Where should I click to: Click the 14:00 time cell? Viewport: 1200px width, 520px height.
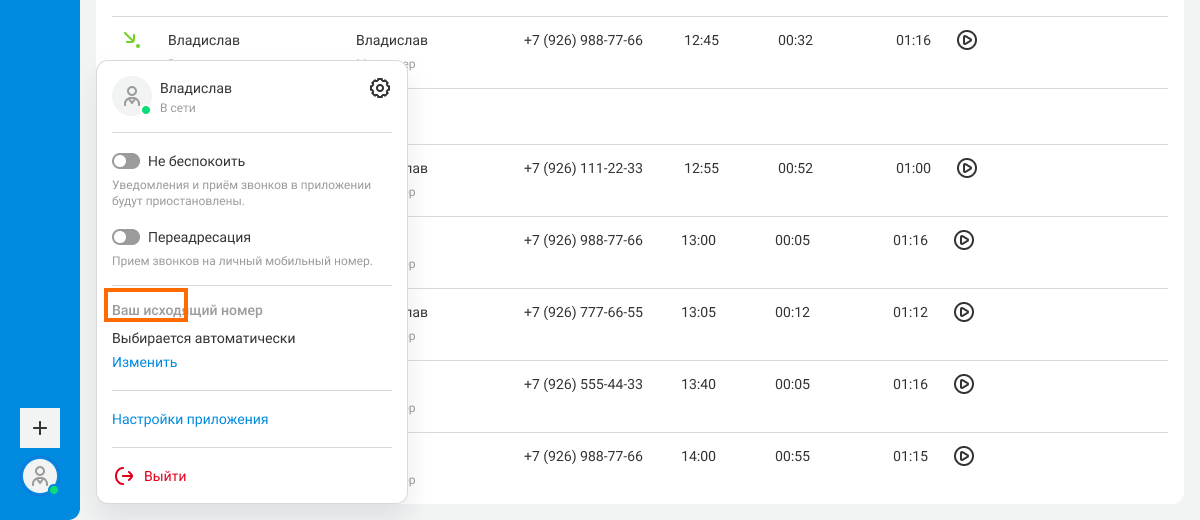(x=698, y=456)
